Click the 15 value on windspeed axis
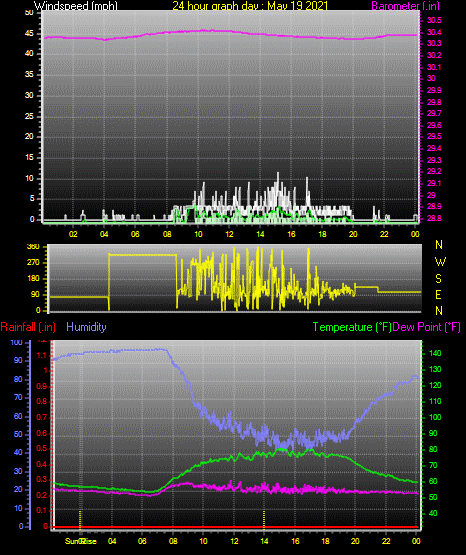Image resolution: width=466 pixels, height=555 pixels. (29, 158)
